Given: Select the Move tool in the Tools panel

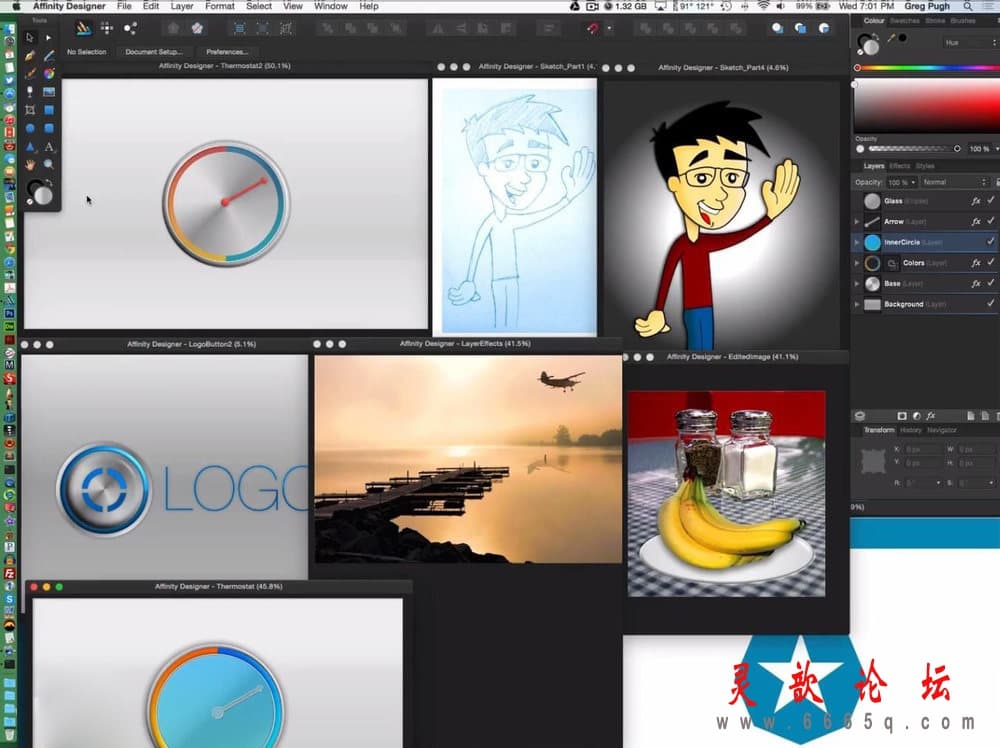Looking at the screenshot, I should pyautogui.click(x=29, y=38).
